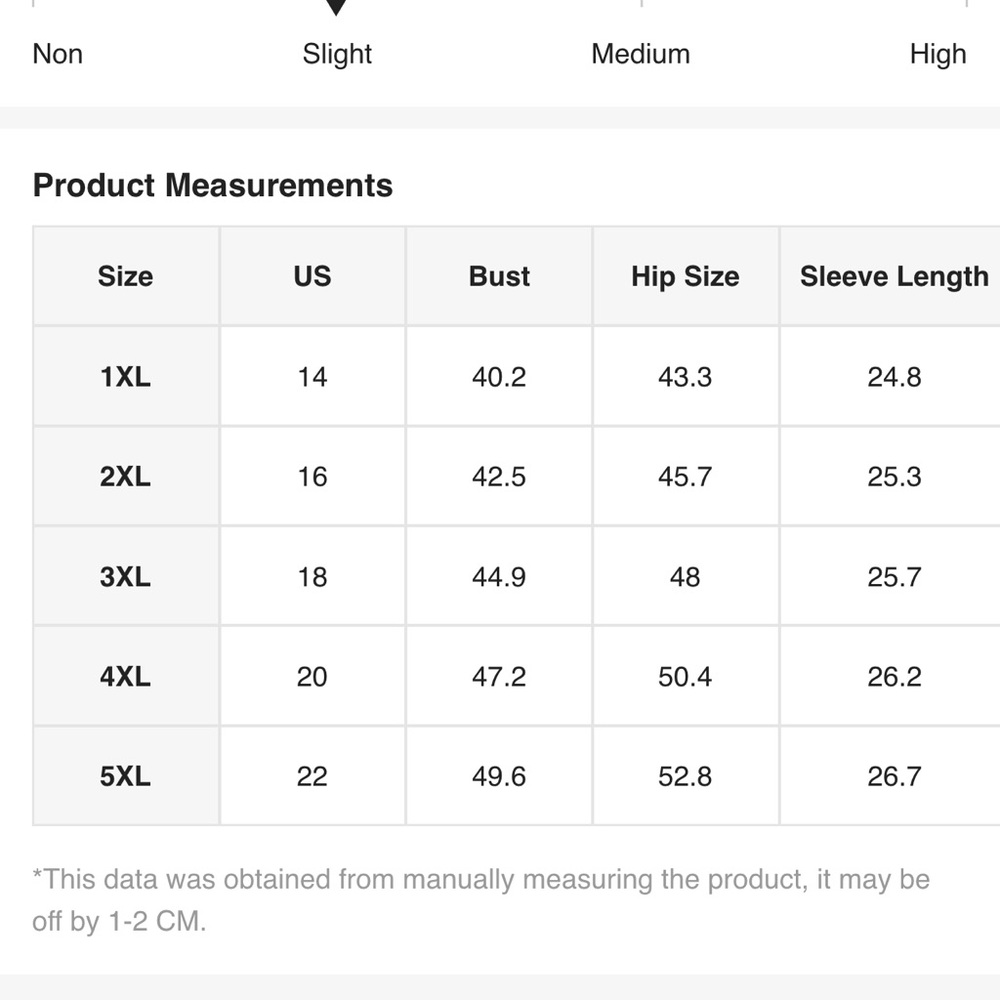Click the 40.2 bust measurement cell
The image size is (1000, 1000).
[499, 377]
